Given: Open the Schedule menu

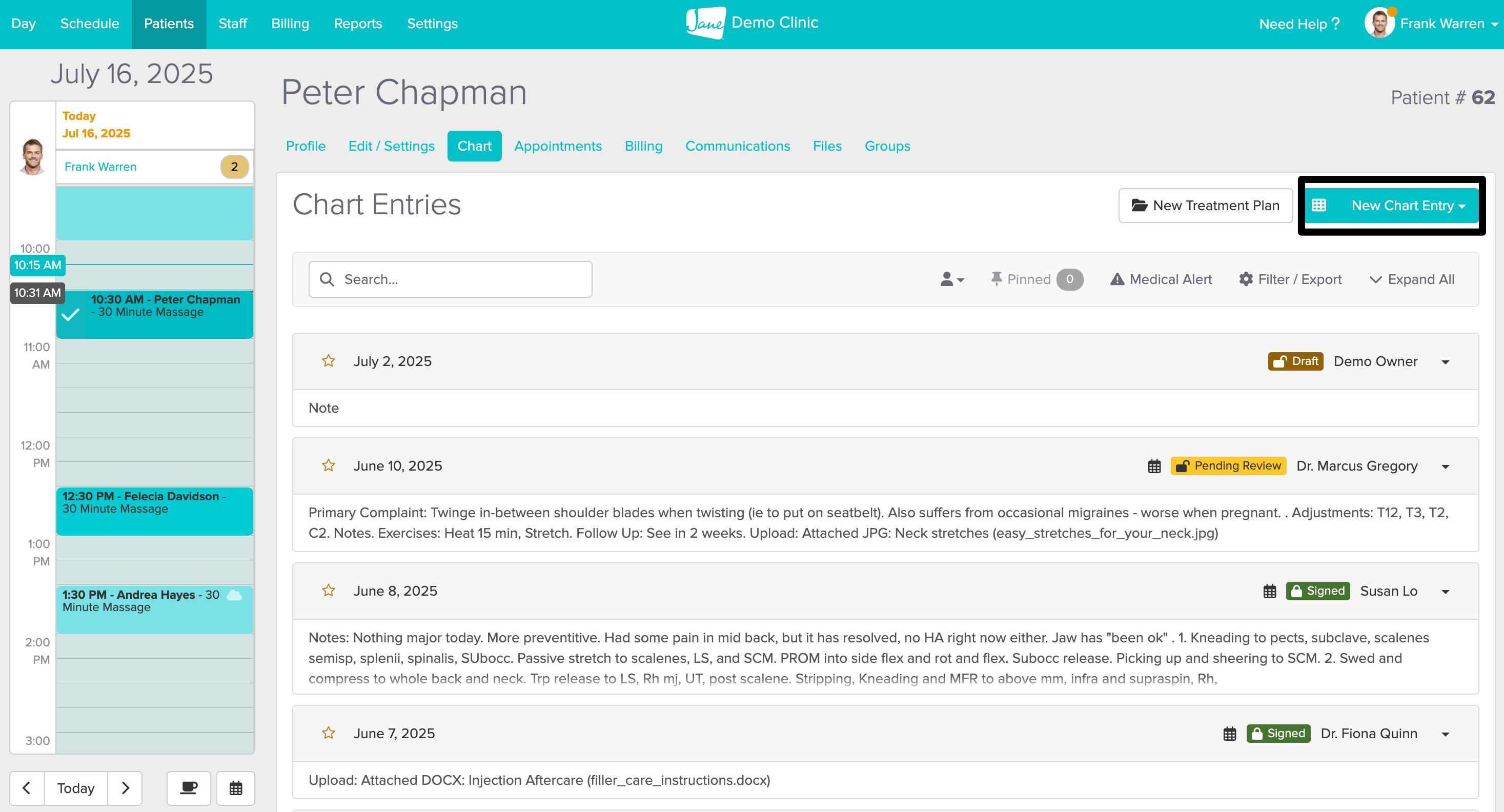Looking at the screenshot, I should (x=89, y=24).
